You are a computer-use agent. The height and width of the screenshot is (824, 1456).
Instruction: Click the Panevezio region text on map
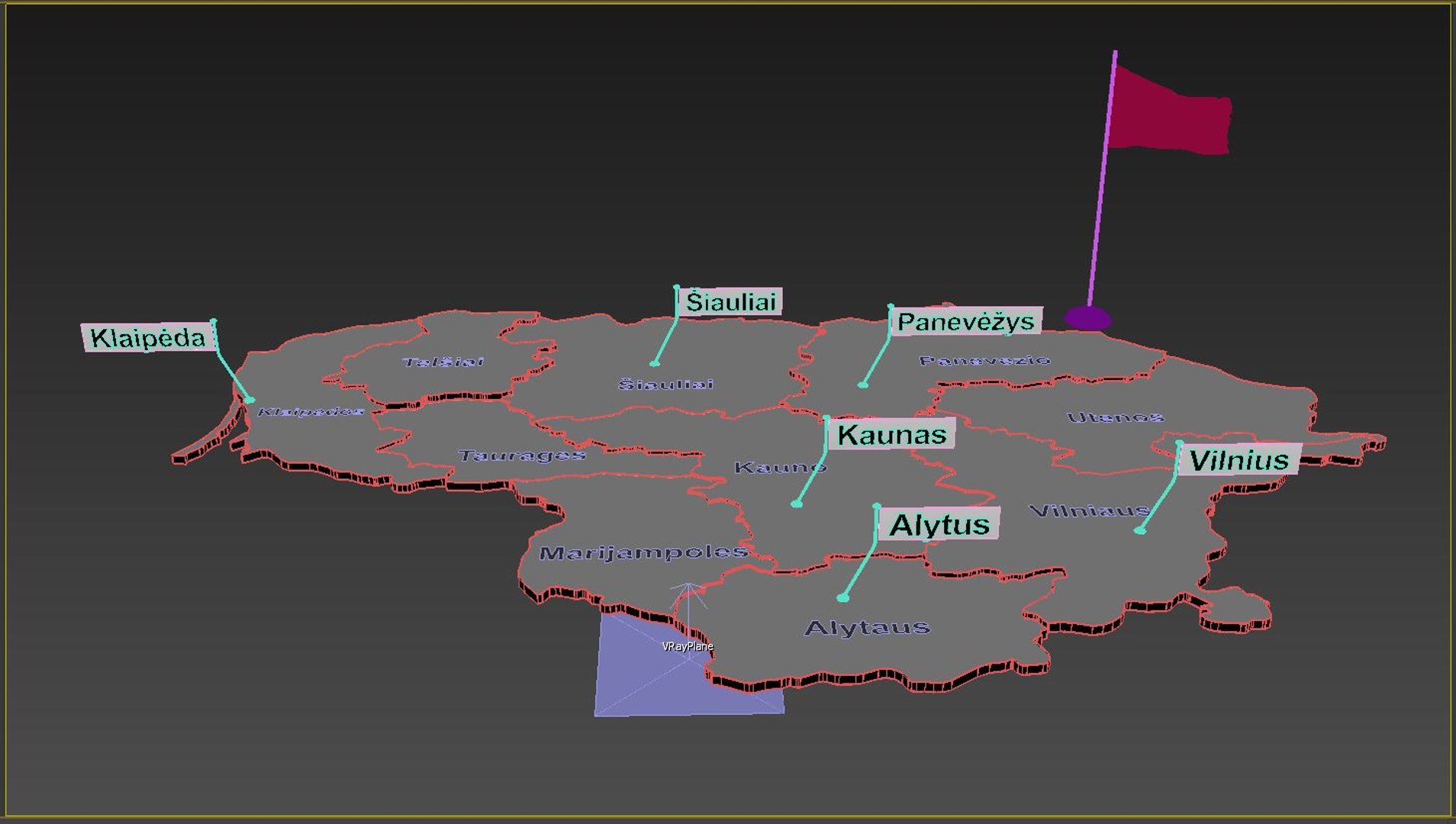point(985,360)
